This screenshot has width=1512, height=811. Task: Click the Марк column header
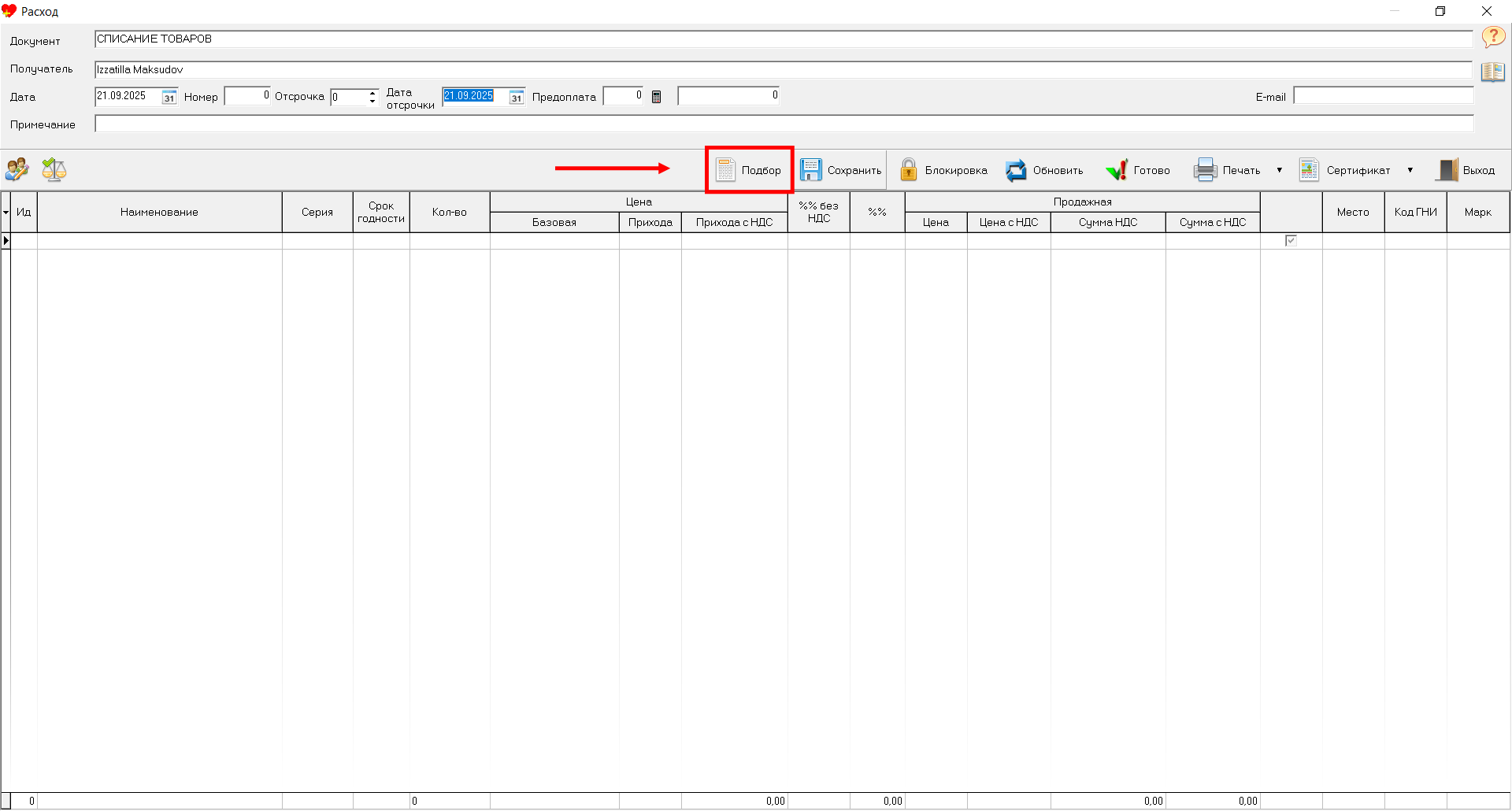pos(1478,212)
